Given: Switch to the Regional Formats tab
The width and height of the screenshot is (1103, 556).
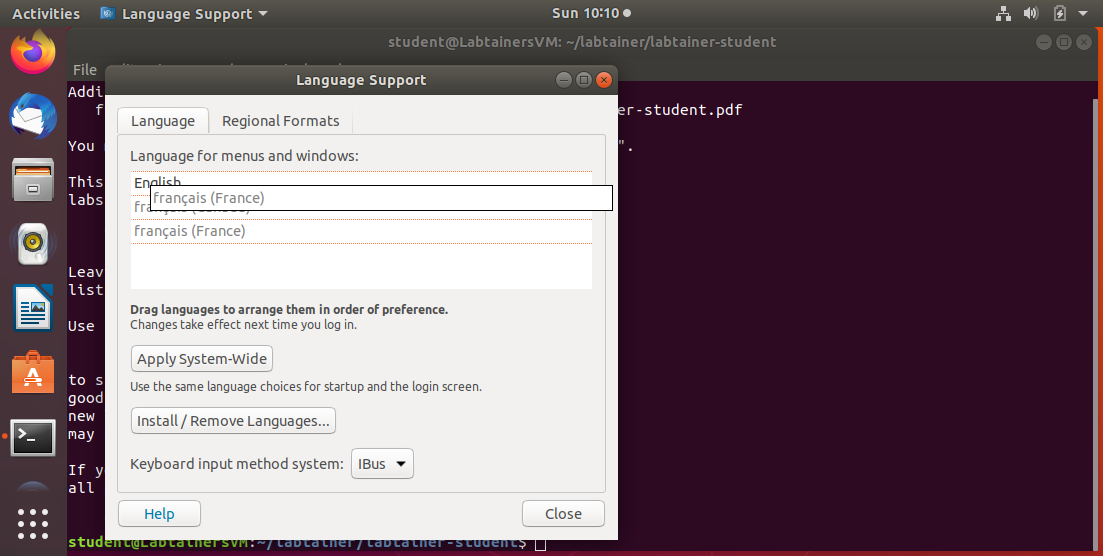Looking at the screenshot, I should [280, 121].
